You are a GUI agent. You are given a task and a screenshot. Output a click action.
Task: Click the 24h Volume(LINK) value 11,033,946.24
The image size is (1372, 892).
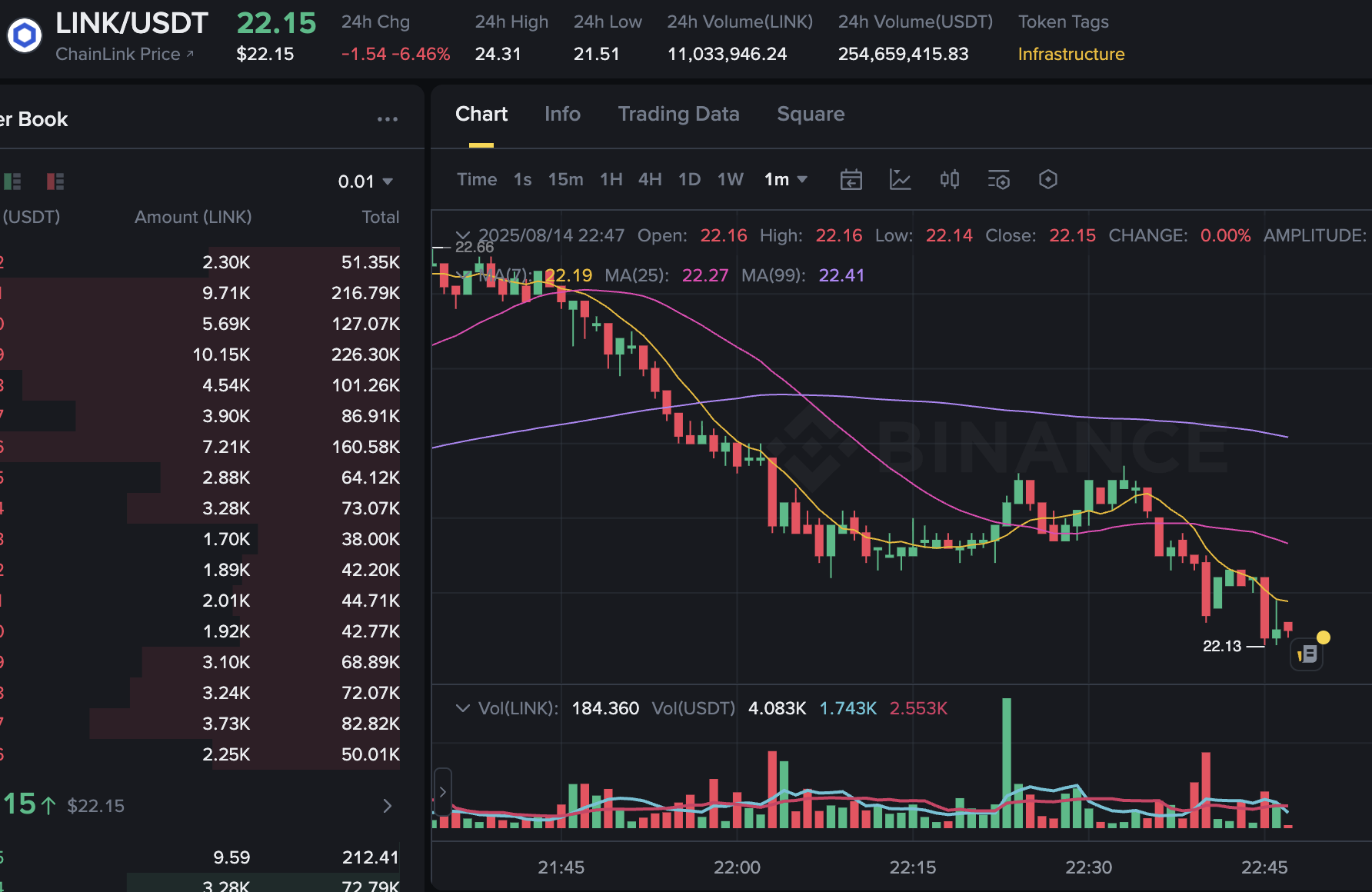point(727,55)
